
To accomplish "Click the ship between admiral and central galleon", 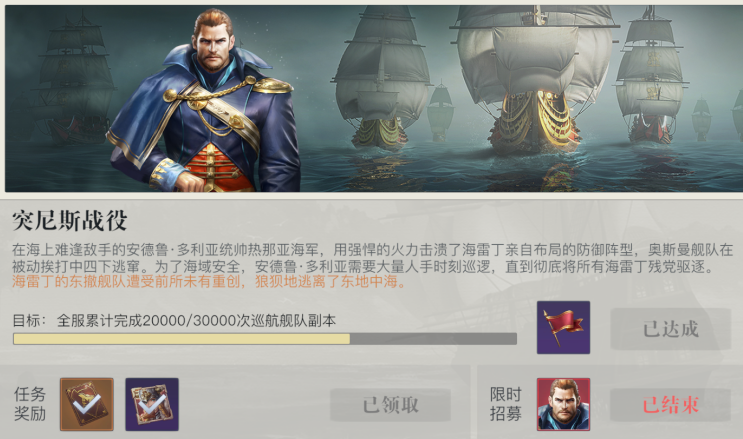I will pyautogui.click(x=381, y=78).
